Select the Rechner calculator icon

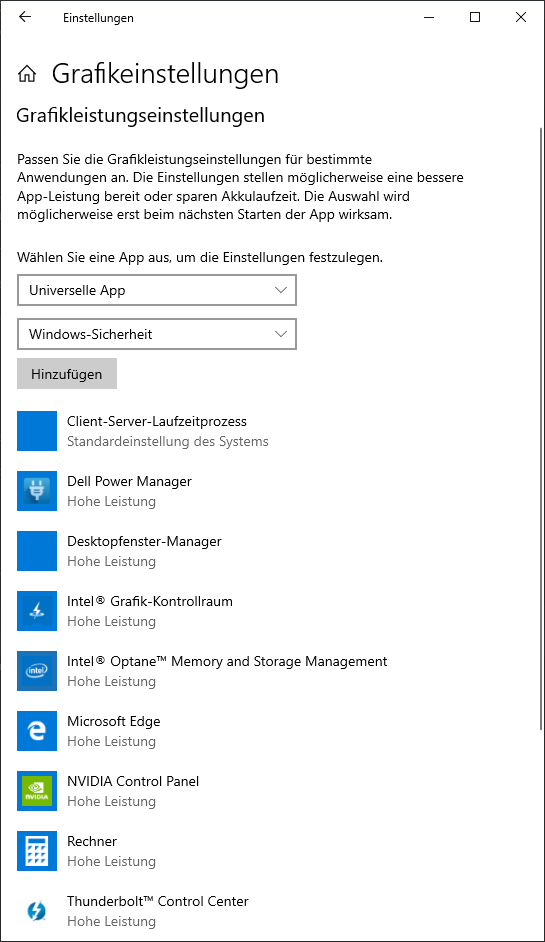click(x=37, y=851)
